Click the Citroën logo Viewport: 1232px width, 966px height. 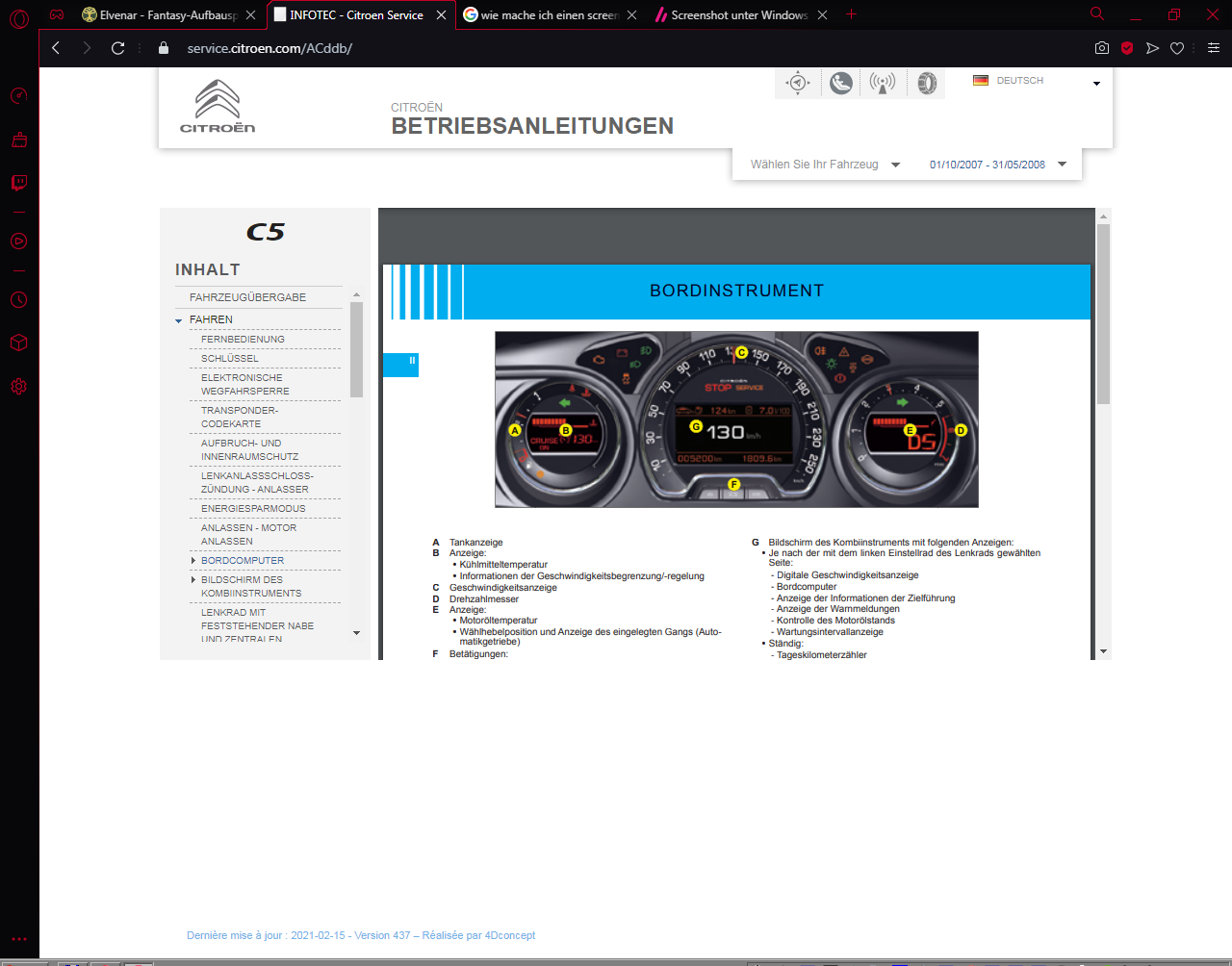coord(218,106)
